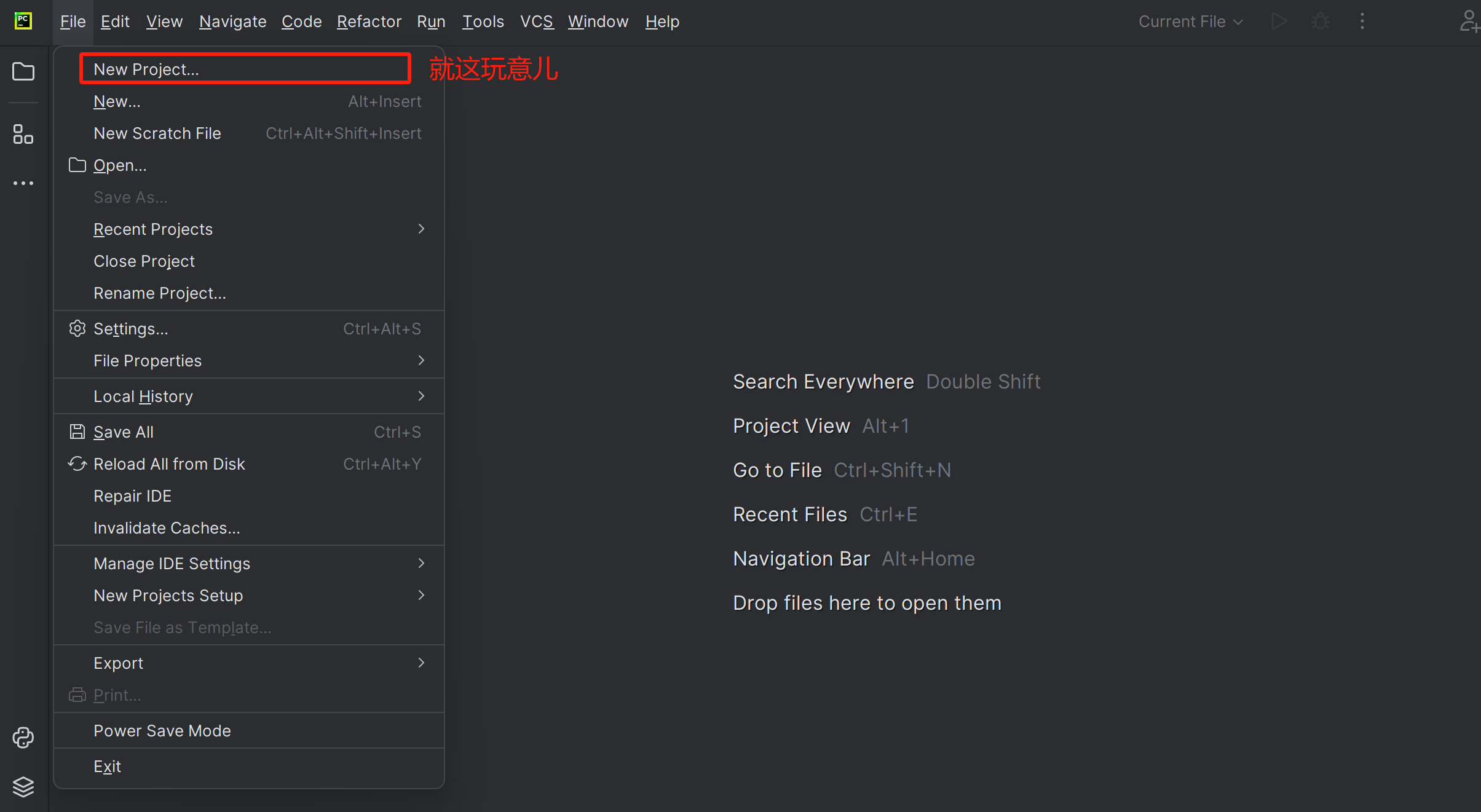Expand the New Projects Setup submenu arrow
Viewport: 1481px width, 812px height.
[x=421, y=595]
